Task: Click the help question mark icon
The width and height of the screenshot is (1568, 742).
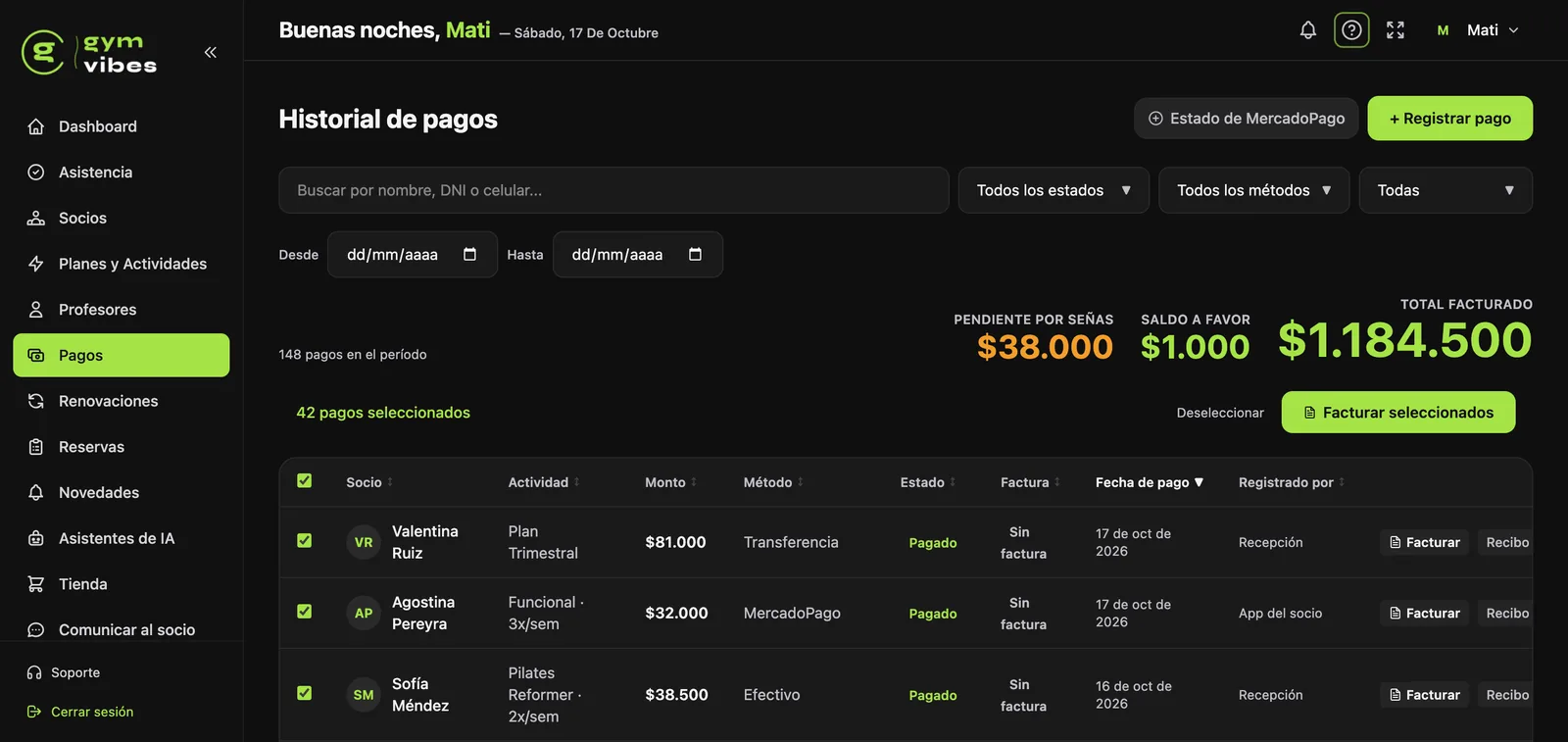Action: pyautogui.click(x=1351, y=30)
